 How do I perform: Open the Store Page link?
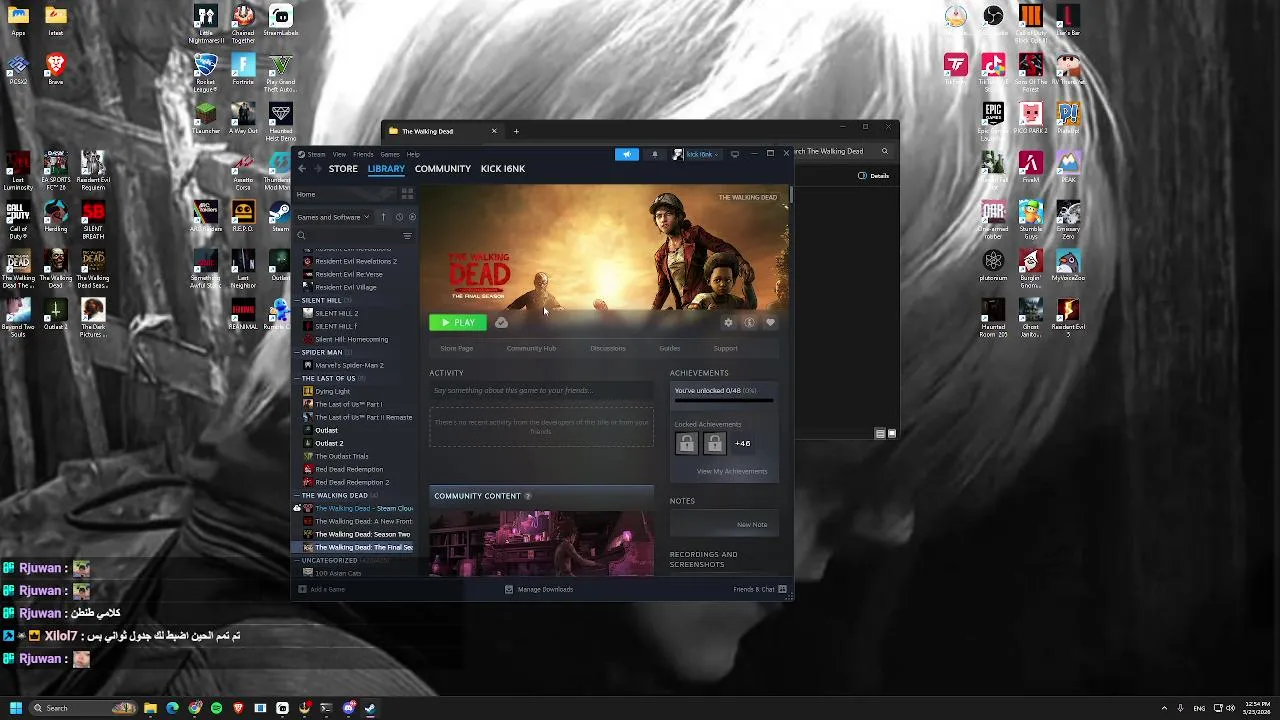457,348
